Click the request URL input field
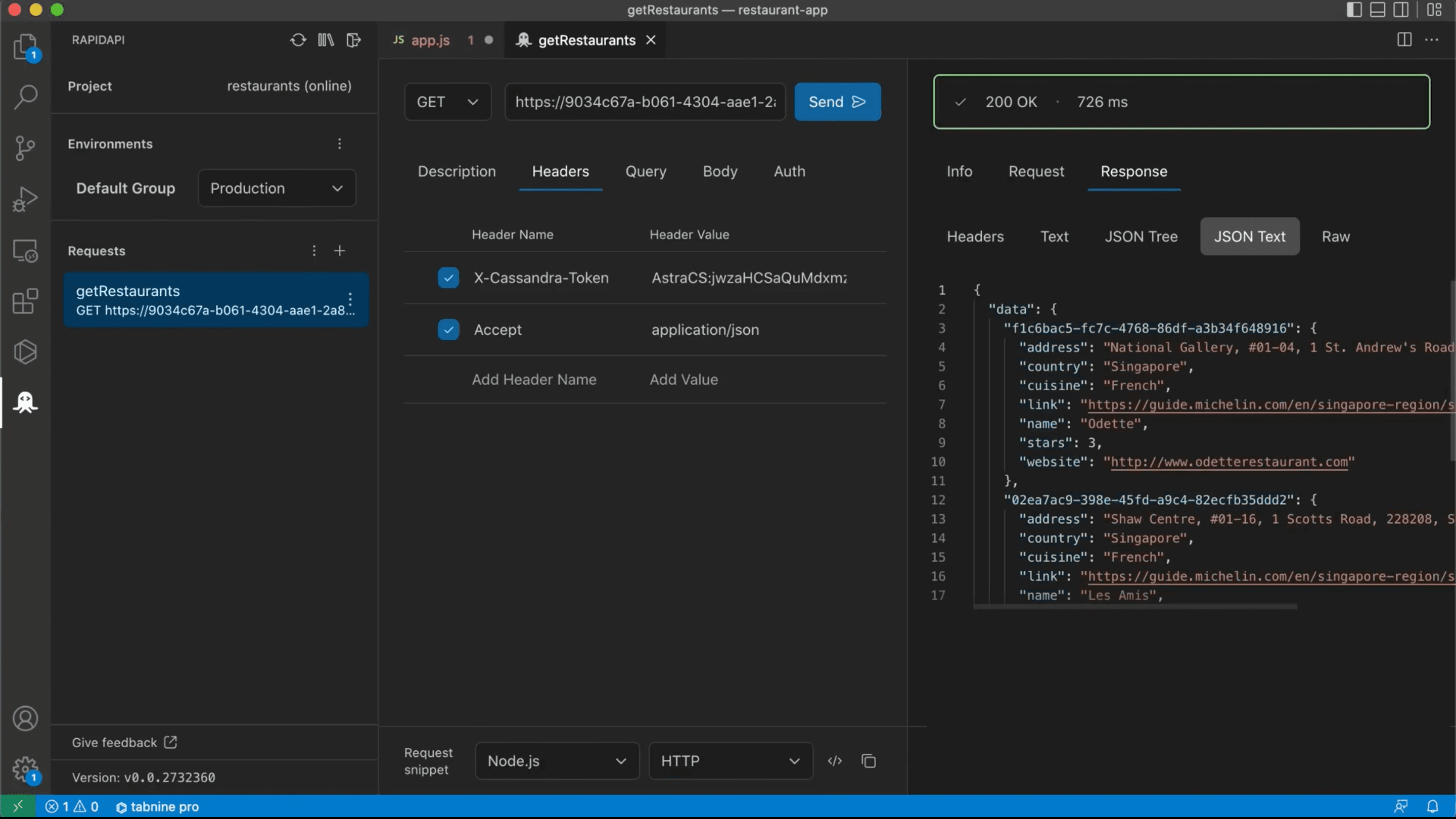The image size is (1456, 819). coord(645,102)
